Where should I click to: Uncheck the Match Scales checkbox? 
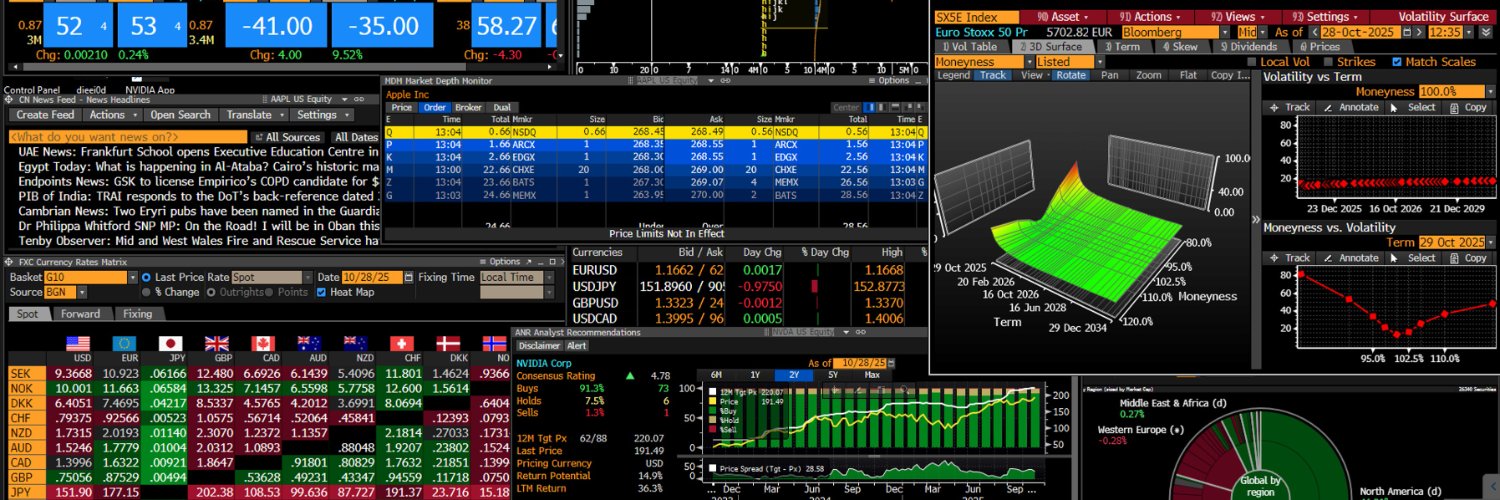[x=1397, y=62]
